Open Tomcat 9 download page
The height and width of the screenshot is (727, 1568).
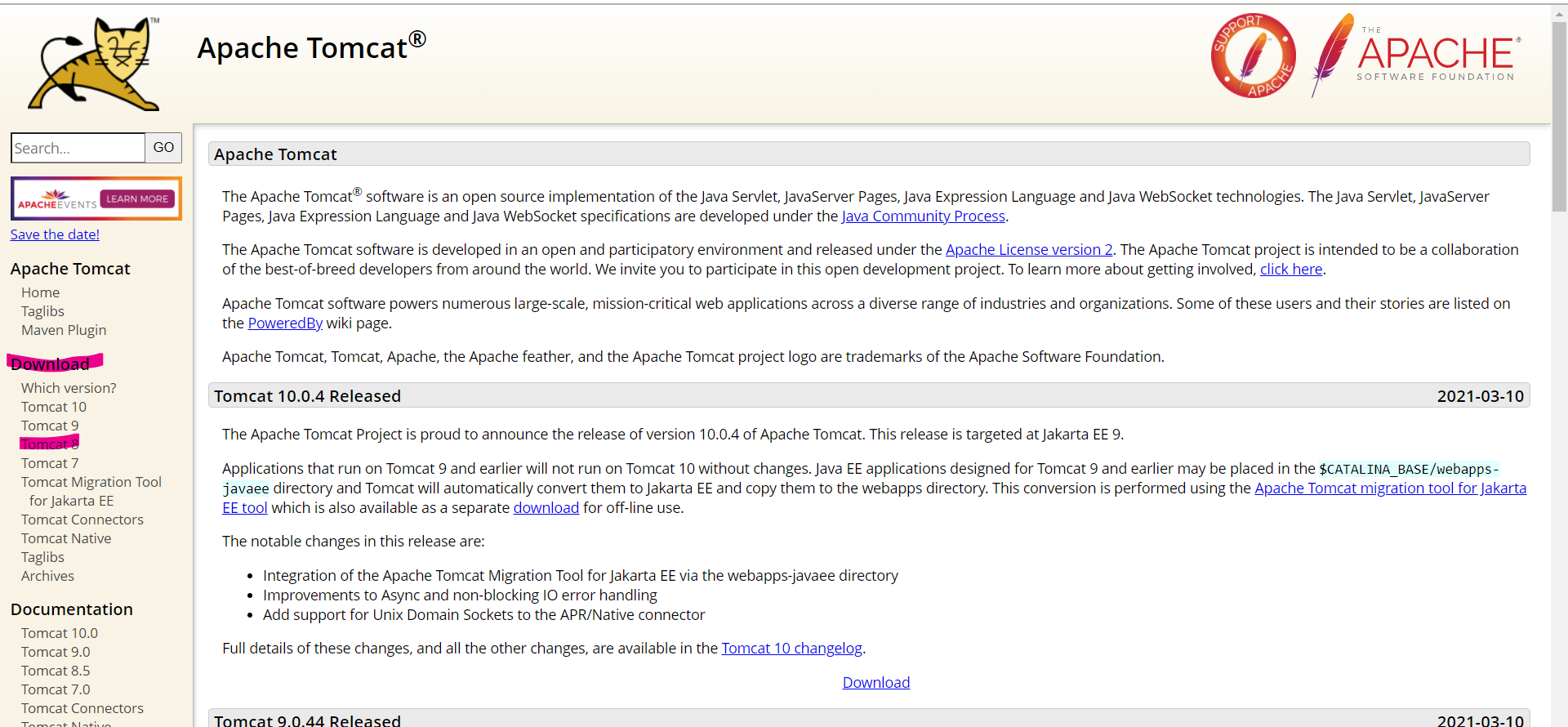[50, 426]
